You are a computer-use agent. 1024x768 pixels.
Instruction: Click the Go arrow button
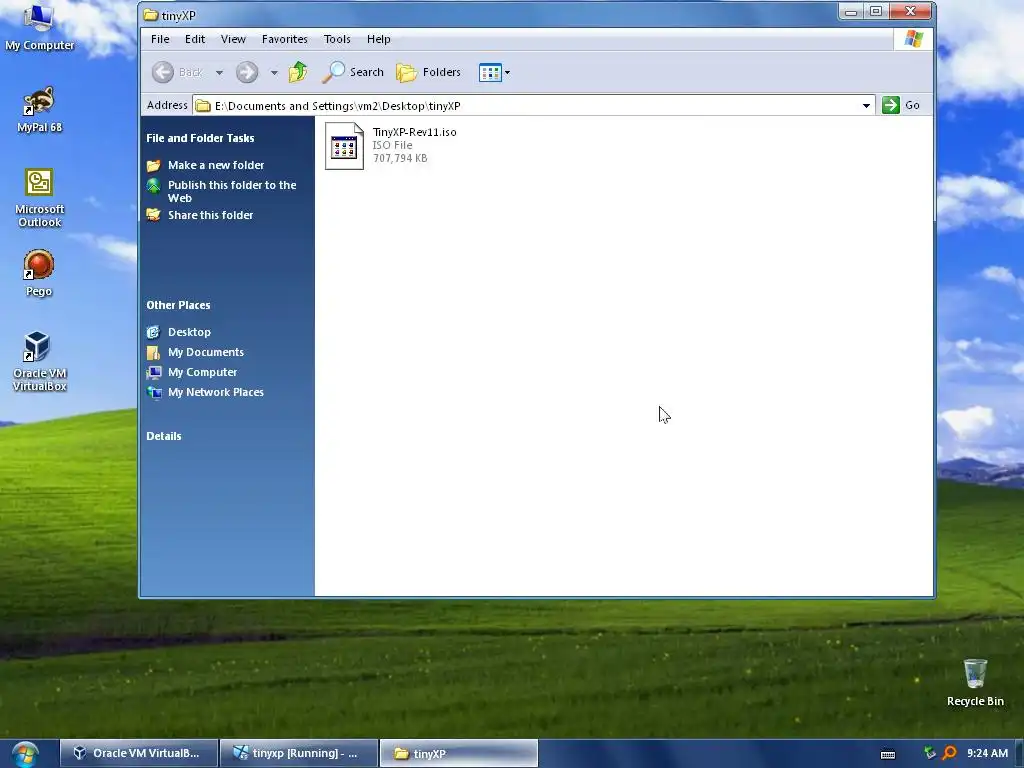(x=891, y=105)
